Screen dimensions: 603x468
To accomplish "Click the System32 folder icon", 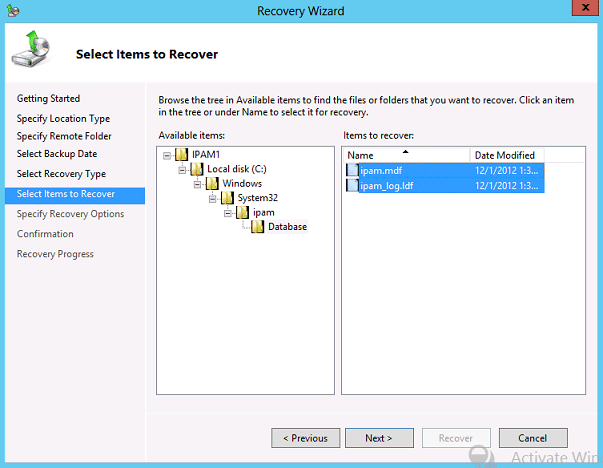I will (227, 198).
